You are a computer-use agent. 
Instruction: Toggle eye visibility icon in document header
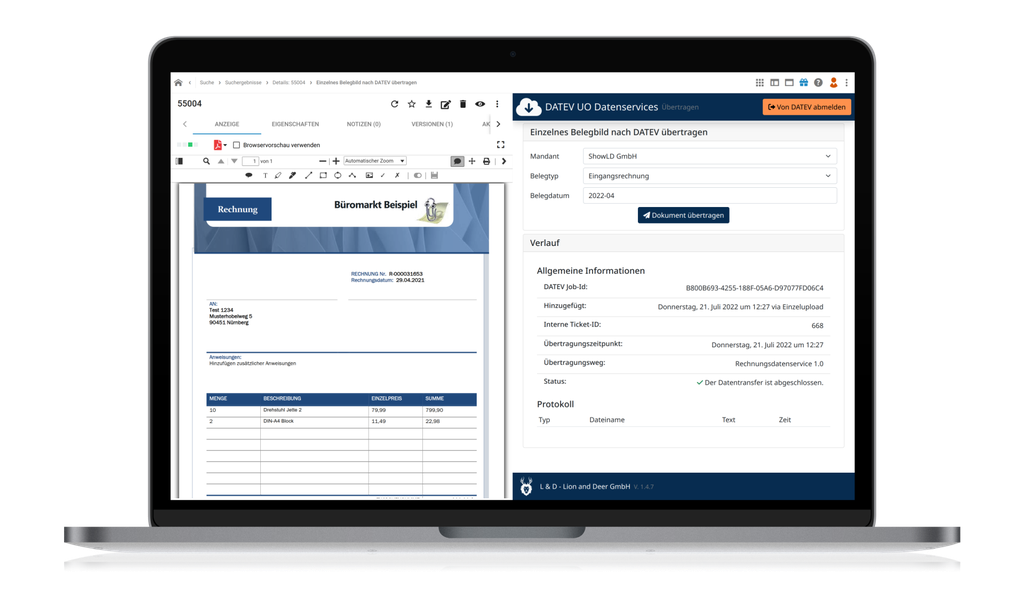(480, 104)
